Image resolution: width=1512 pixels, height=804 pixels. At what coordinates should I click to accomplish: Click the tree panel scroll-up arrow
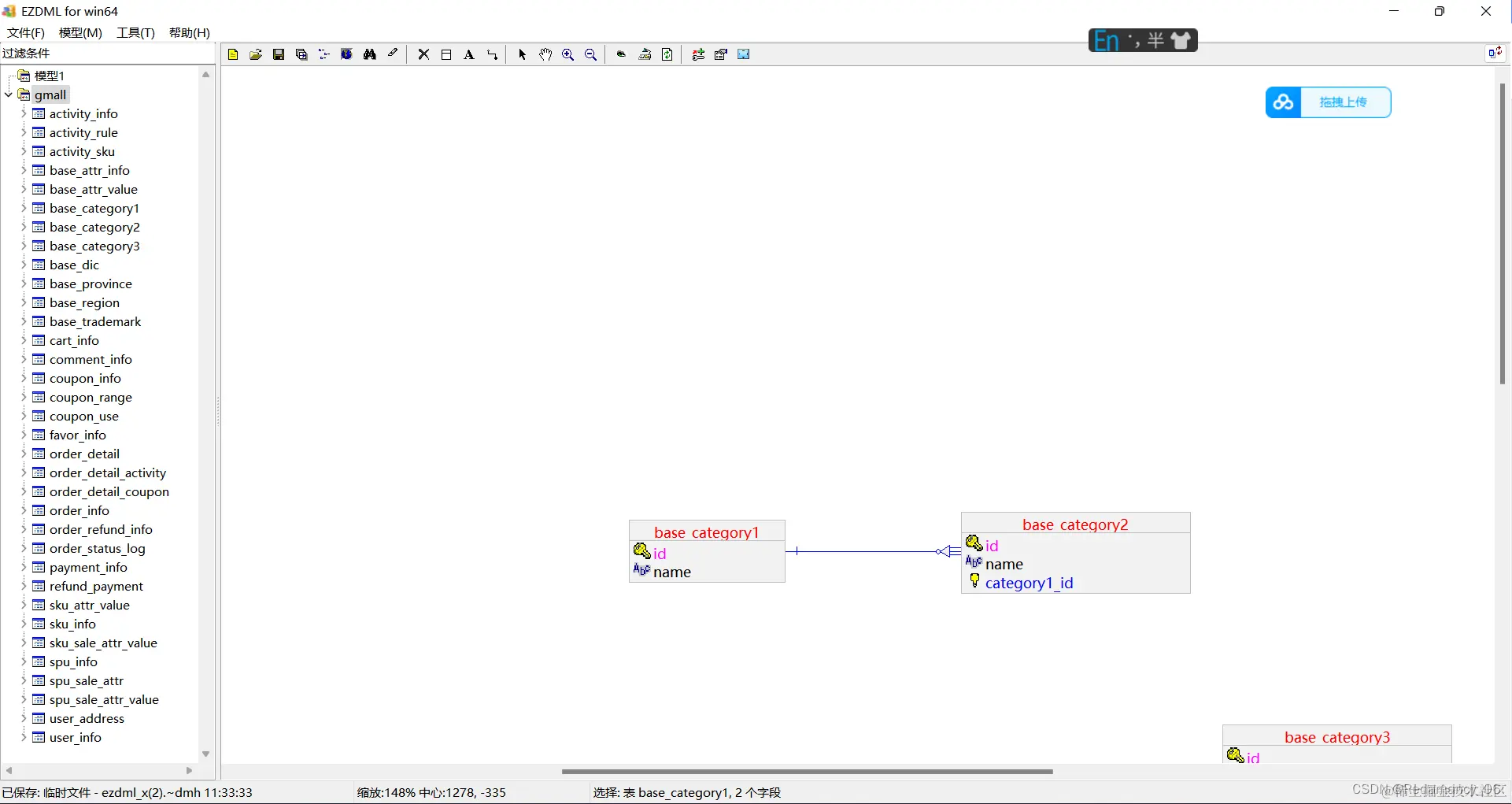tap(206, 75)
